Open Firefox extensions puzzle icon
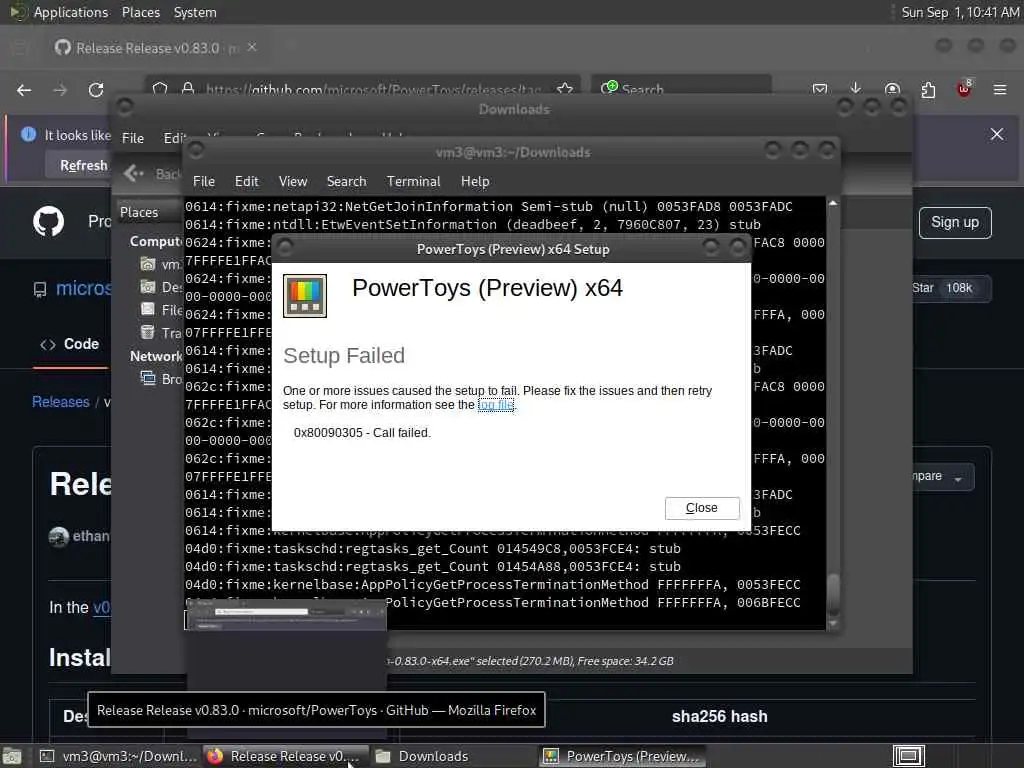Screen dimensions: 1024x768 coord(928,89)
